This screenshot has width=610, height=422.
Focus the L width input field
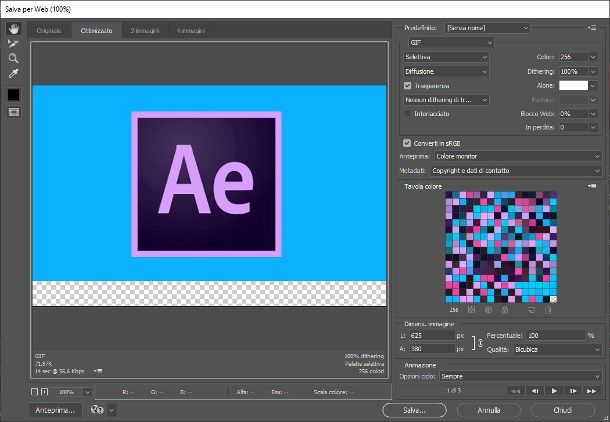click(431, 335)
